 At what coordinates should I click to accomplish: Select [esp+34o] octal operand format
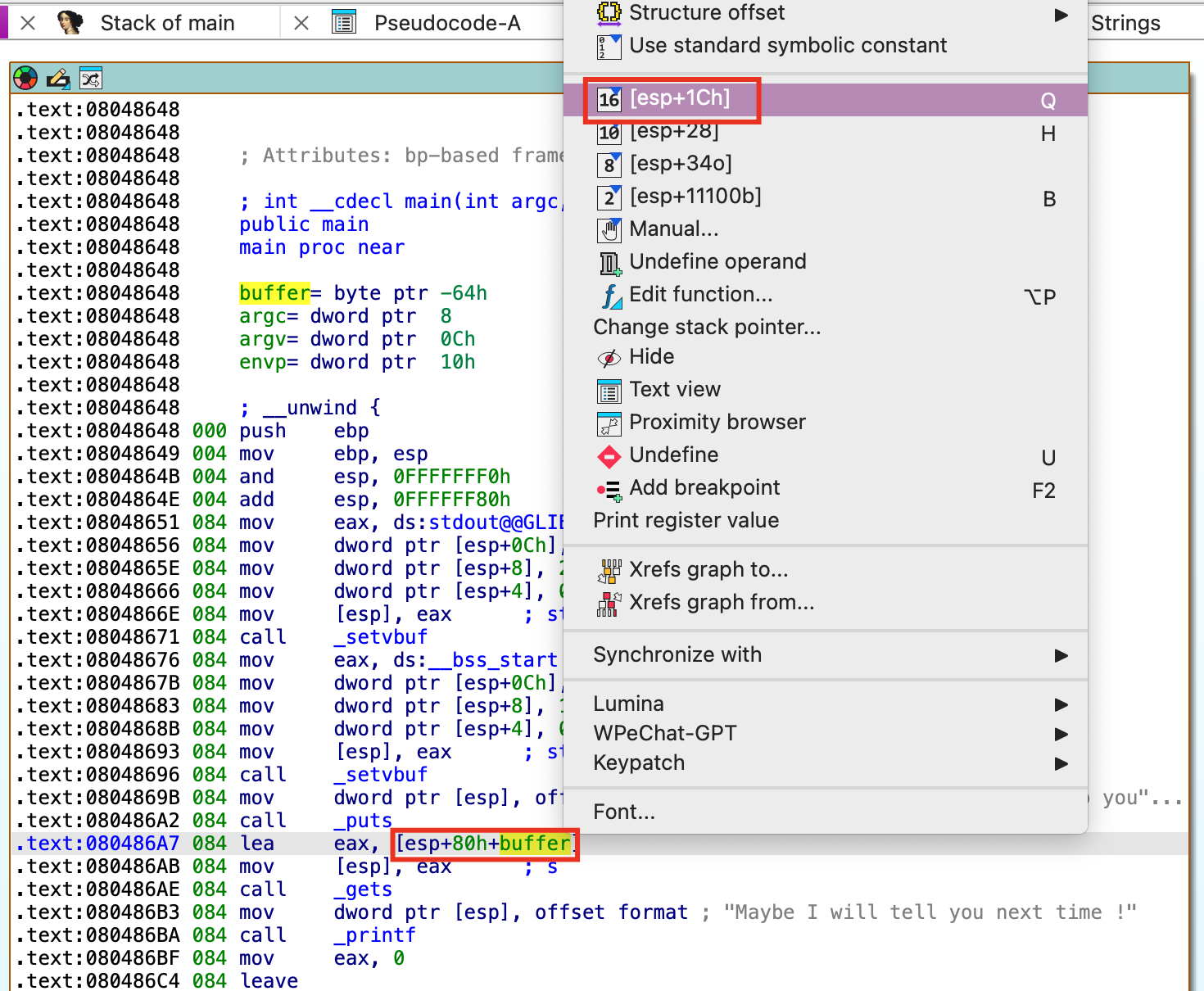(x=826, y=165)
